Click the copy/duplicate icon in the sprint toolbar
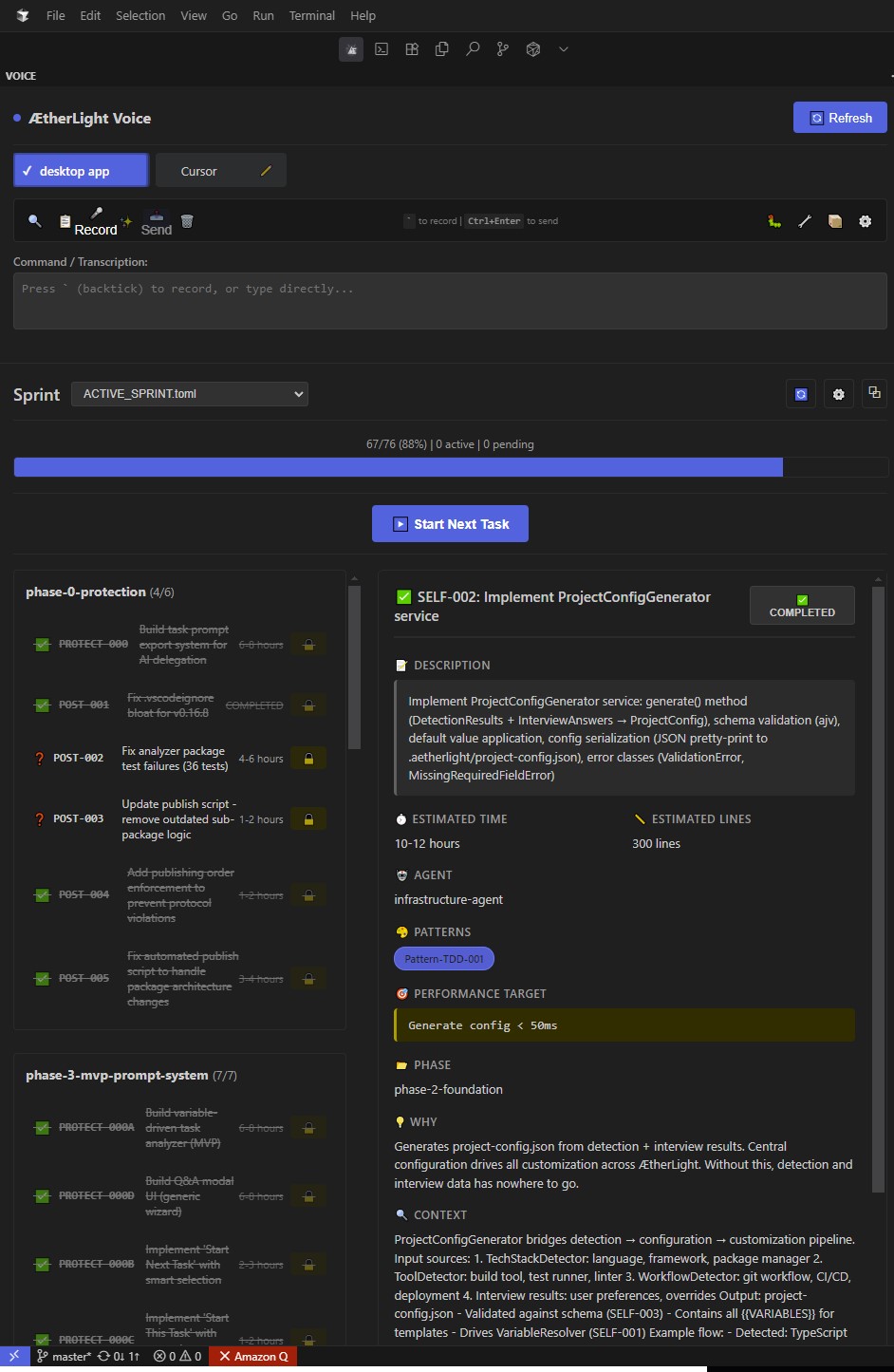Viewport: 894px width, 1372px height. 873,393
